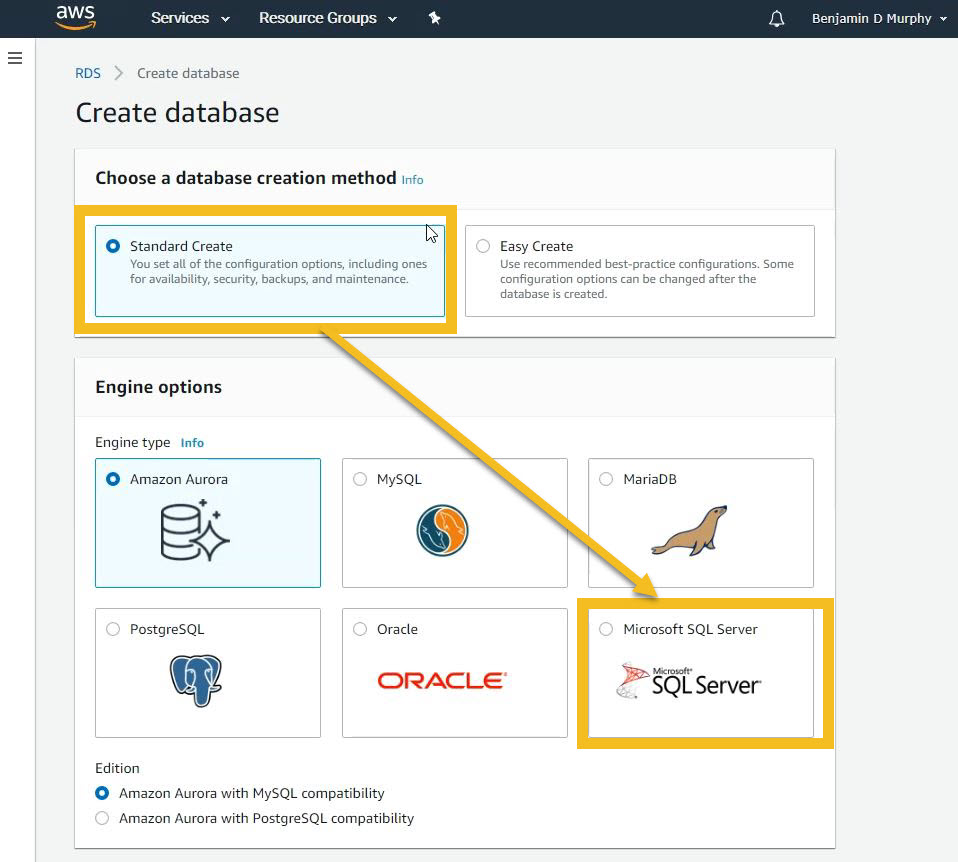
Task: Click the red Oracle logo
Action: [442, 681]
